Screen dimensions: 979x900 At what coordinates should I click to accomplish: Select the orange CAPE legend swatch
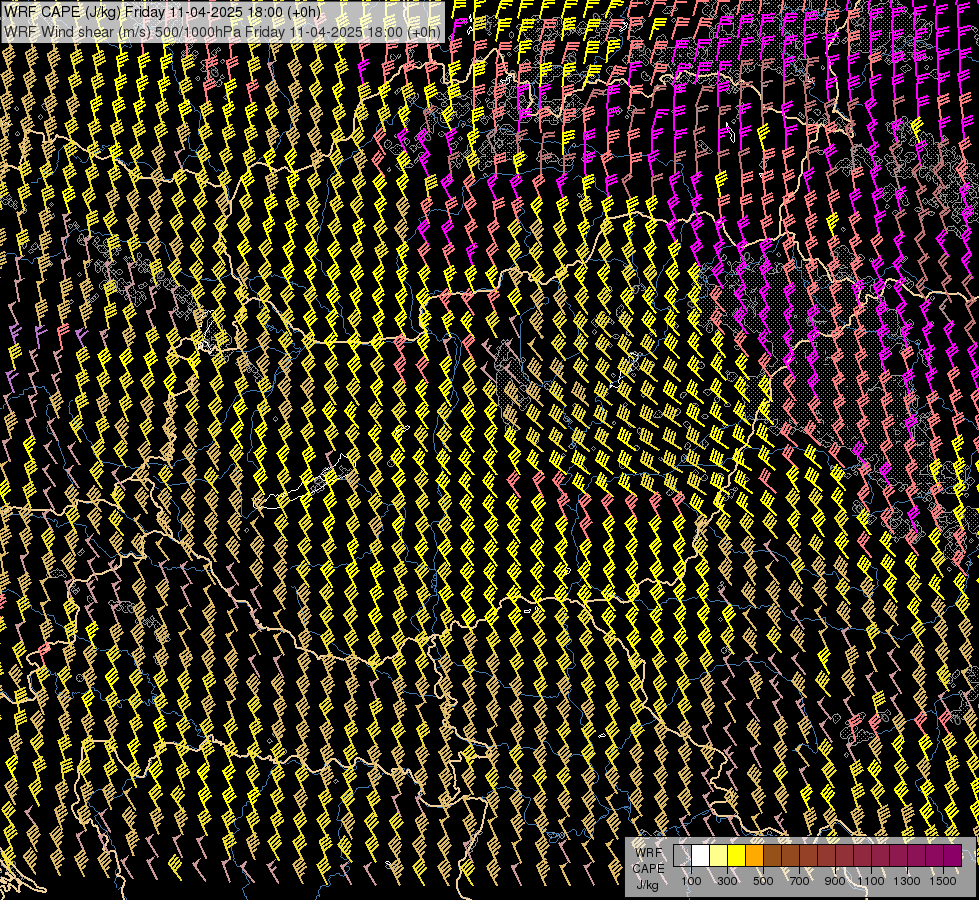(x=754, y=856)
